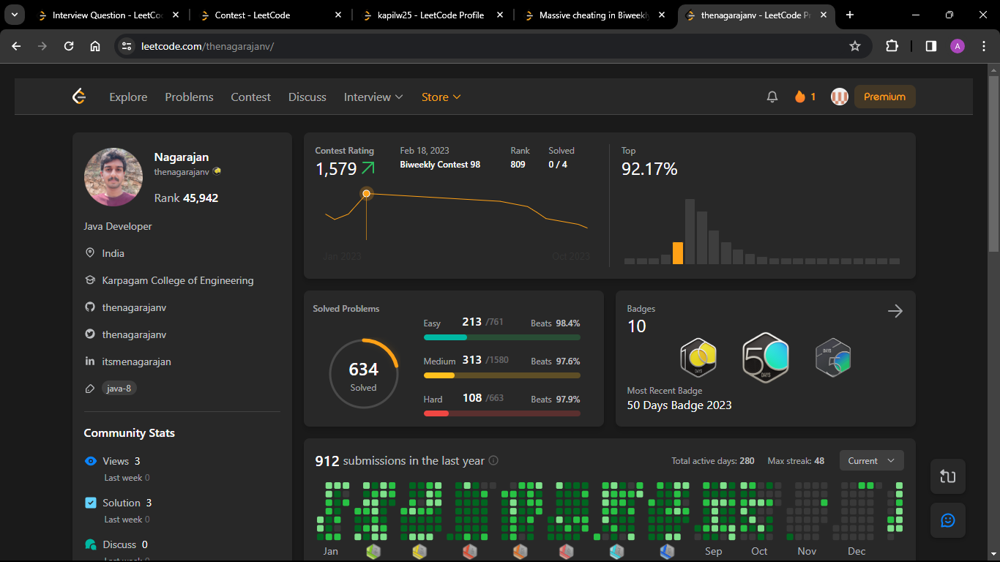This screenshot has width=1000, height=562.
Task: Open the itsmenagarajan LinkedIn link
Action: pos(136,362)
